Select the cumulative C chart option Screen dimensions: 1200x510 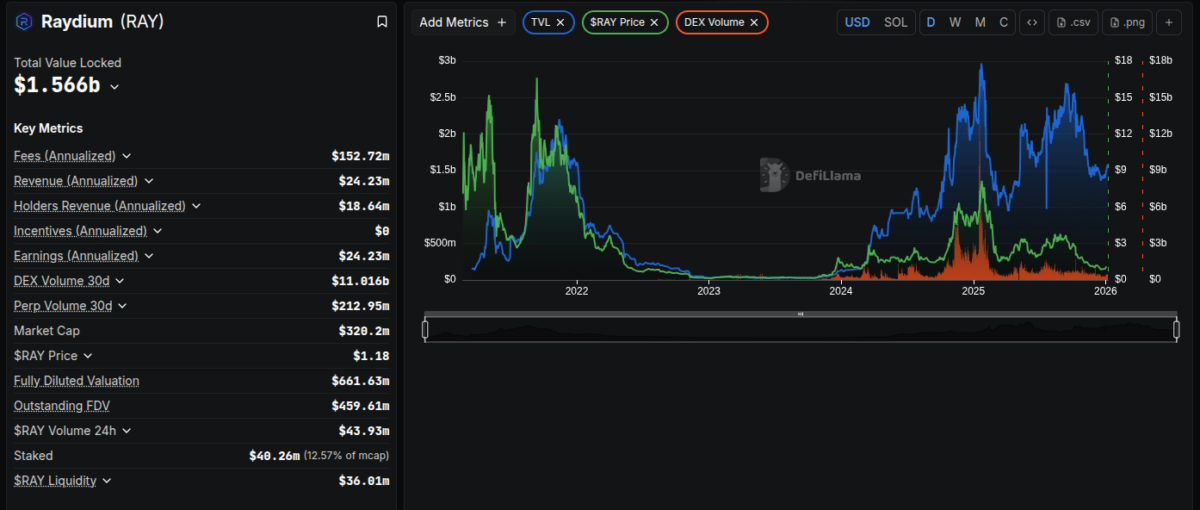(x=1003, y=22)
